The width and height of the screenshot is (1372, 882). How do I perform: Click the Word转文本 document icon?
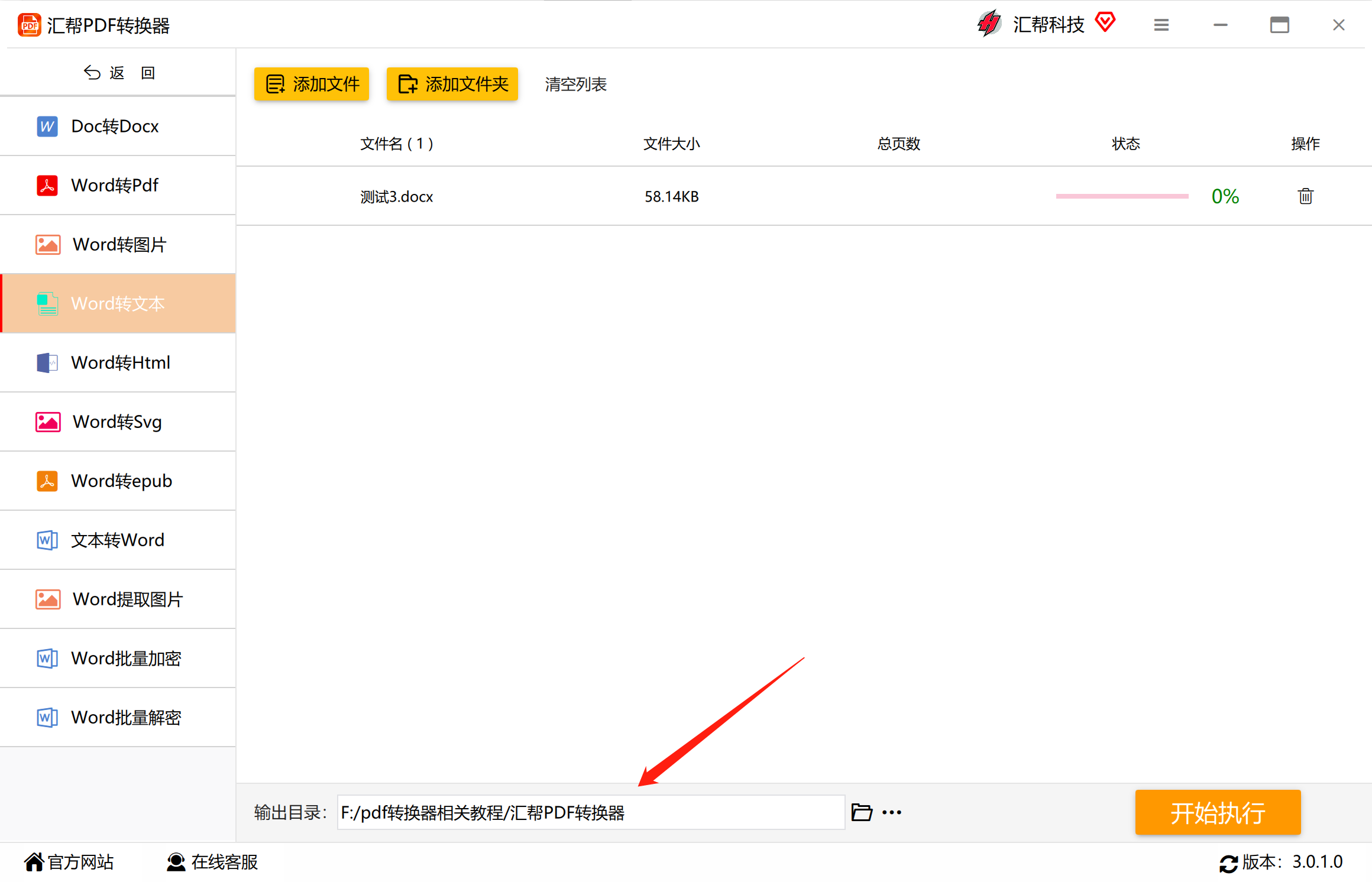47,304
